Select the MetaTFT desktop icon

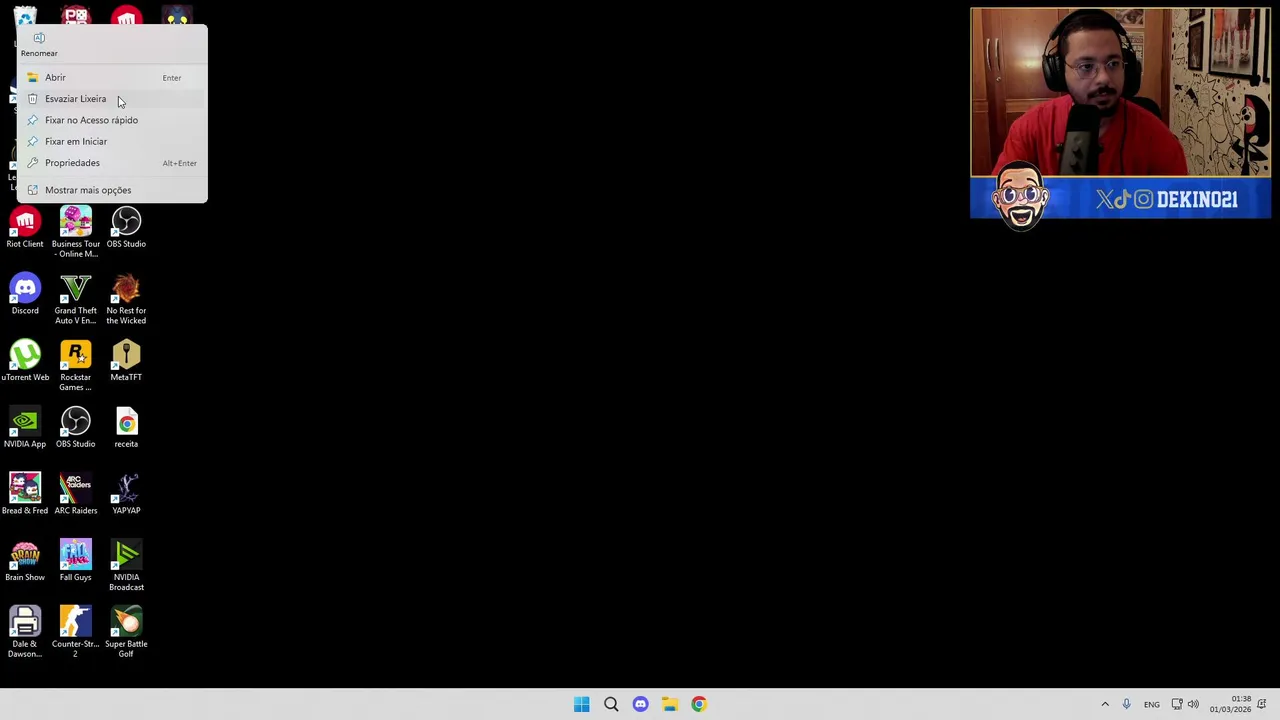tap(126, 361)
